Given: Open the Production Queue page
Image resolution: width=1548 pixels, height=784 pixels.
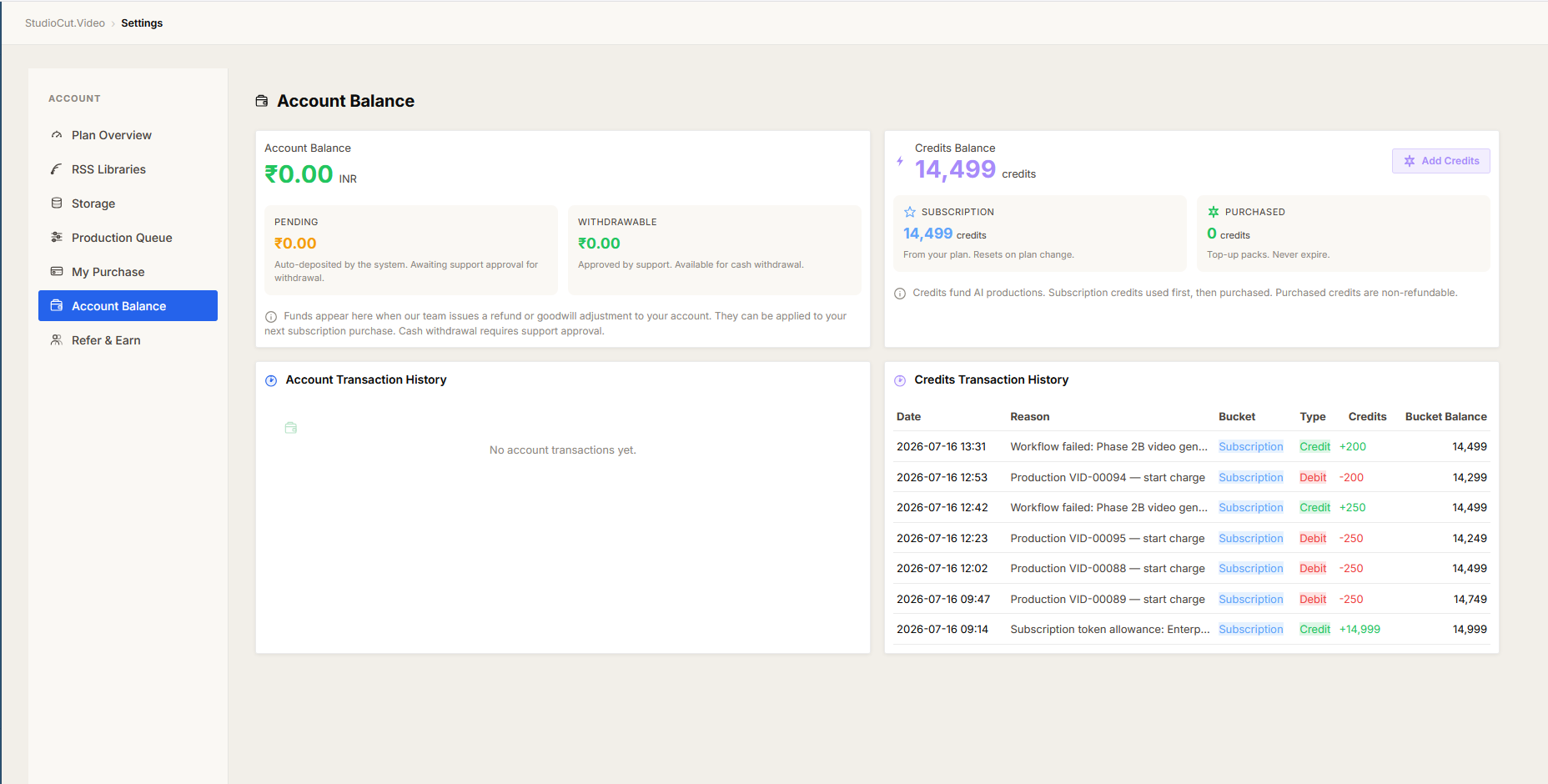Looking at the screenshot, I should (128, 238).
